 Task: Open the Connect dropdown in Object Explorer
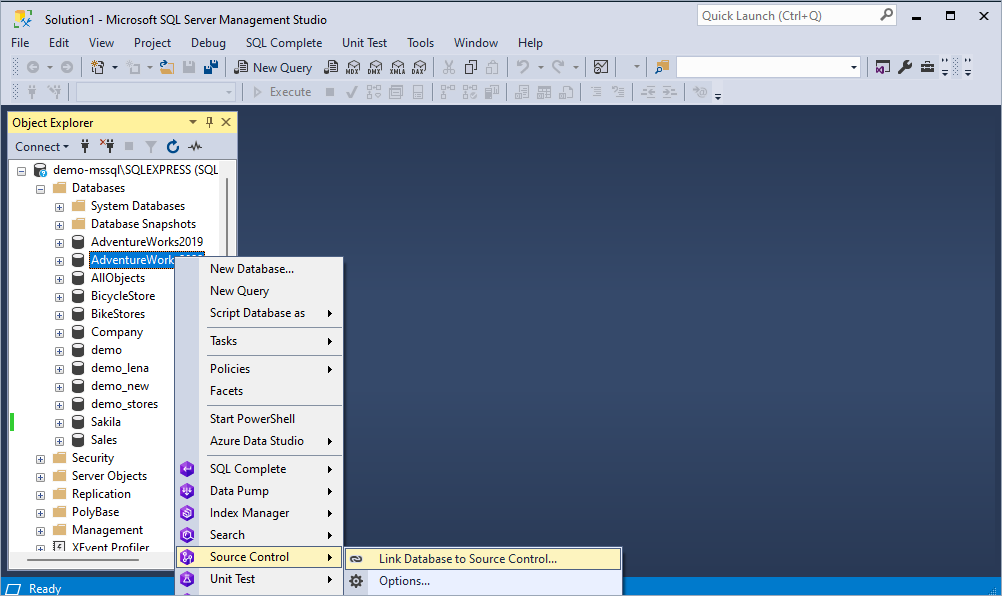[x=42, y=146]
